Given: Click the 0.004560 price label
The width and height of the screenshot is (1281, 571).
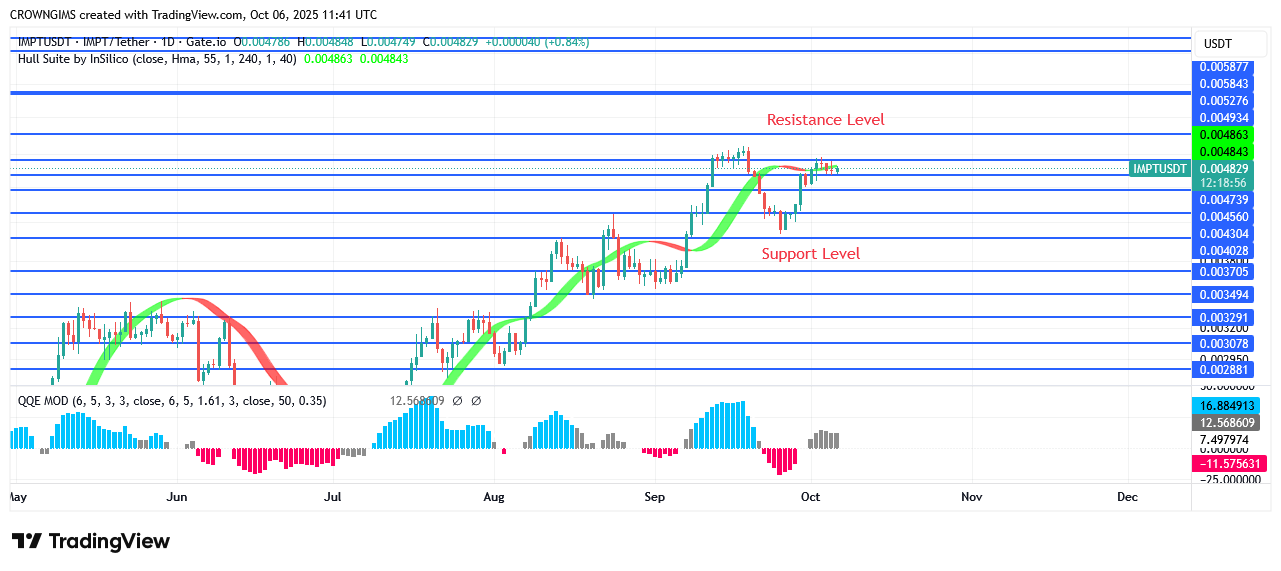Looking at the screenshot, I should tap(1224, 217).
